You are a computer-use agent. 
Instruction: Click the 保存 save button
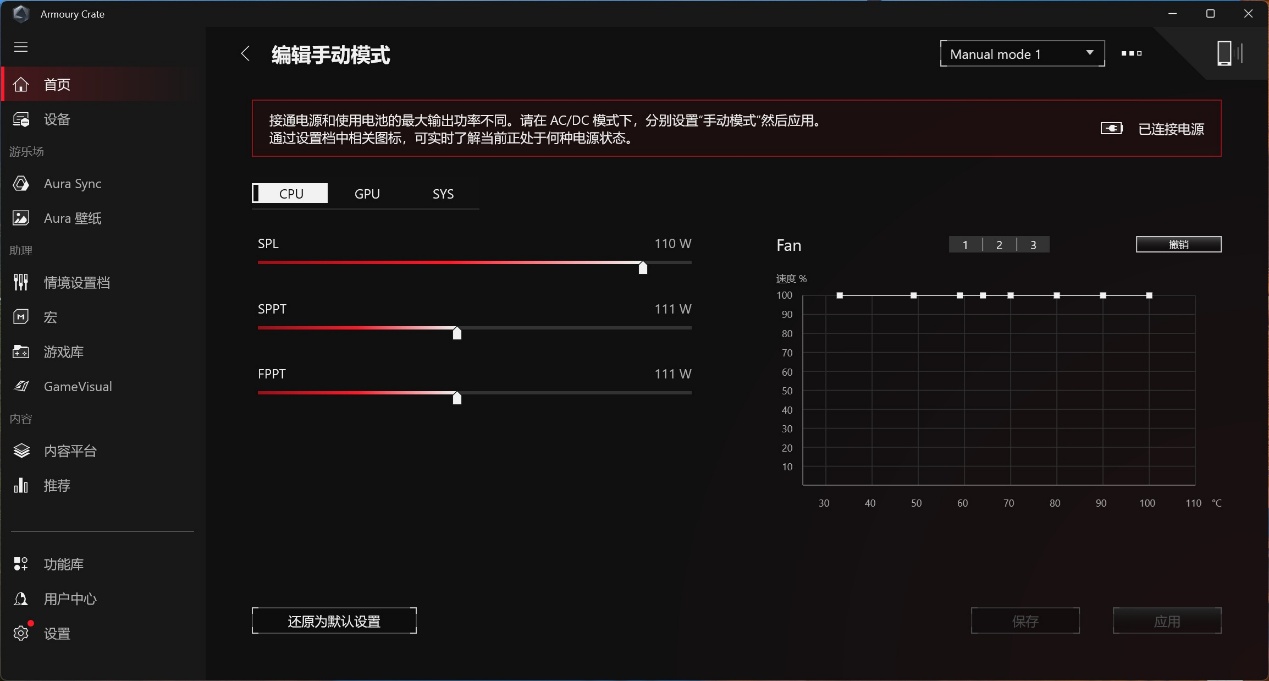[x=1025, y=621]
